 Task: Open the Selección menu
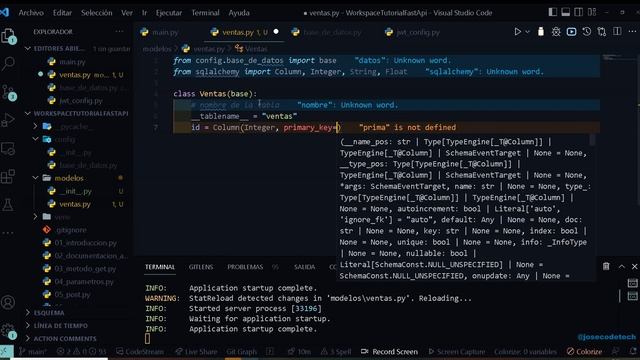tap(96, 13)
